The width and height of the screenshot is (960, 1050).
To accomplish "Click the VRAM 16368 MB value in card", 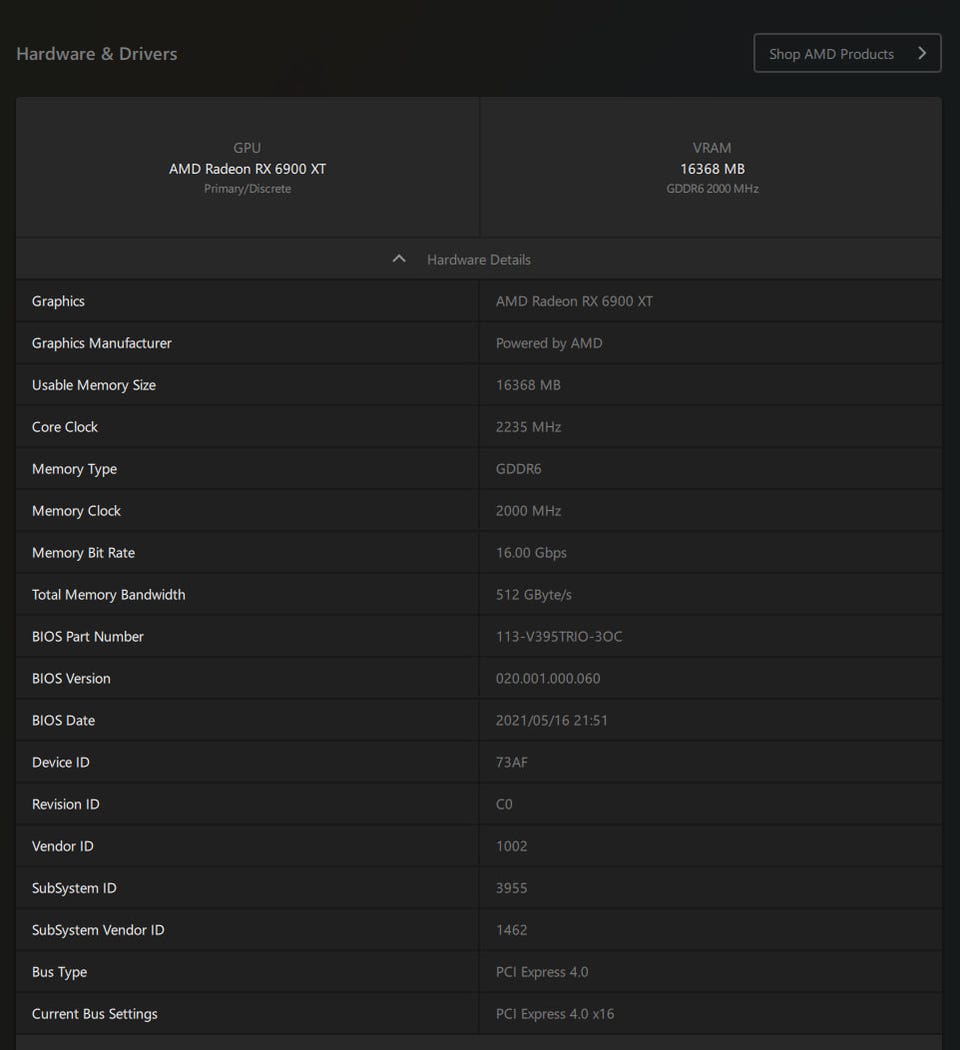I will pos(712,169).
